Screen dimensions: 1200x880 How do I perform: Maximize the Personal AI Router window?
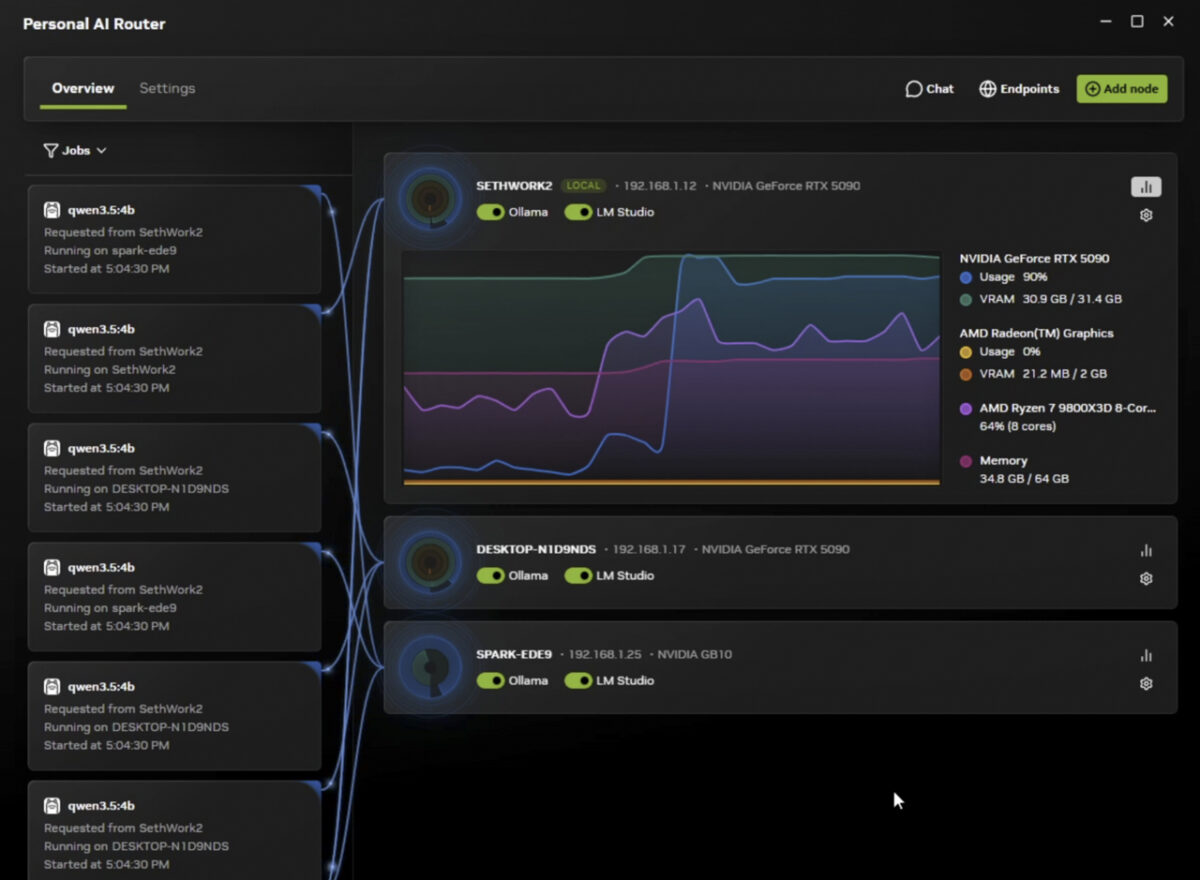[1137, 21]
